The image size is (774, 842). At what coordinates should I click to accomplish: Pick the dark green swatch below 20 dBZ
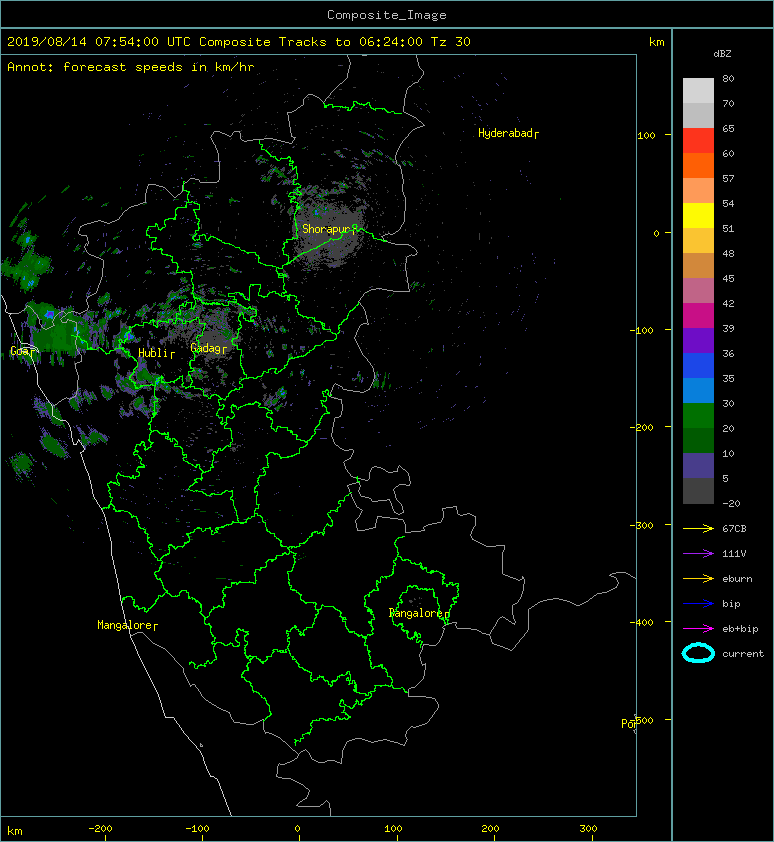tap(698, 440)
